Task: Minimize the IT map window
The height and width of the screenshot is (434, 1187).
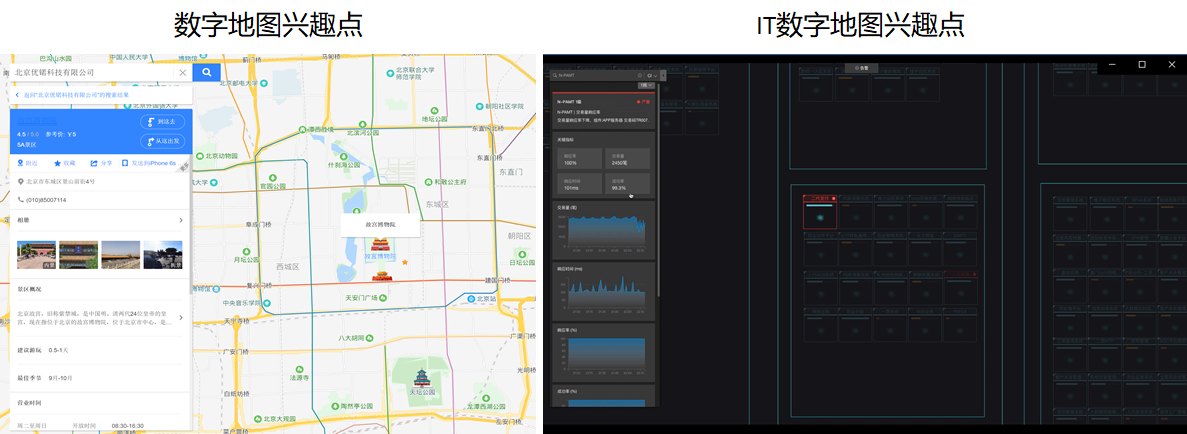Action: 1114,64
